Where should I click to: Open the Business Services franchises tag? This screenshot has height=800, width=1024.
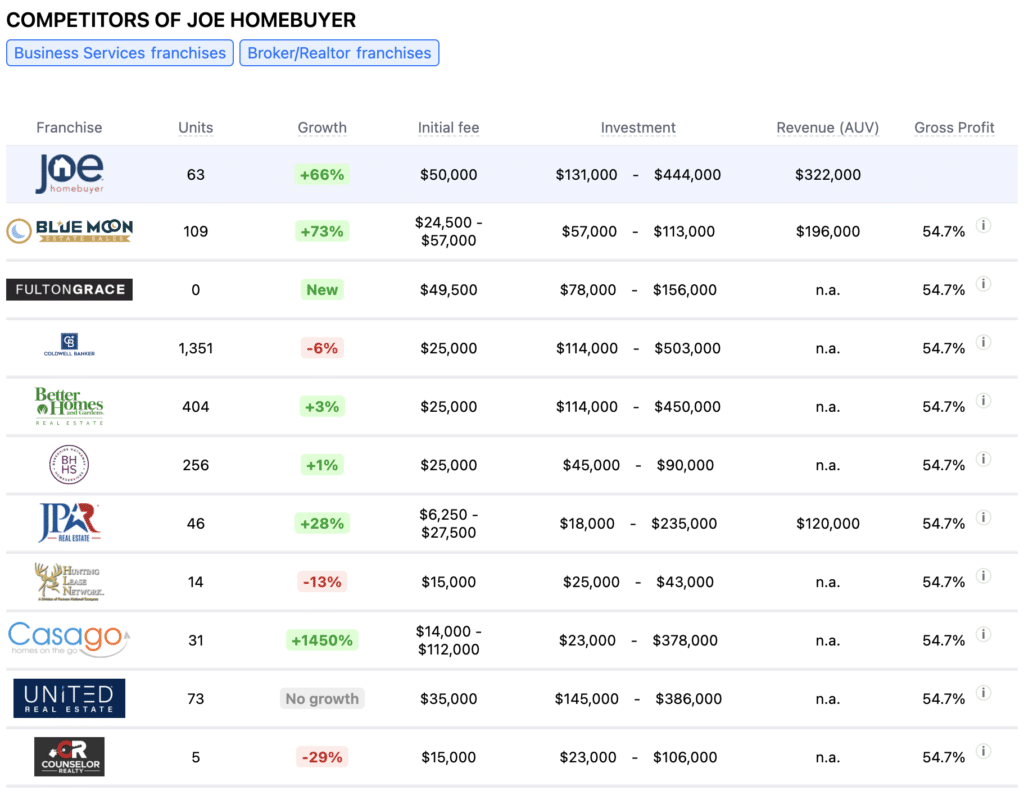tap(120, 53)
